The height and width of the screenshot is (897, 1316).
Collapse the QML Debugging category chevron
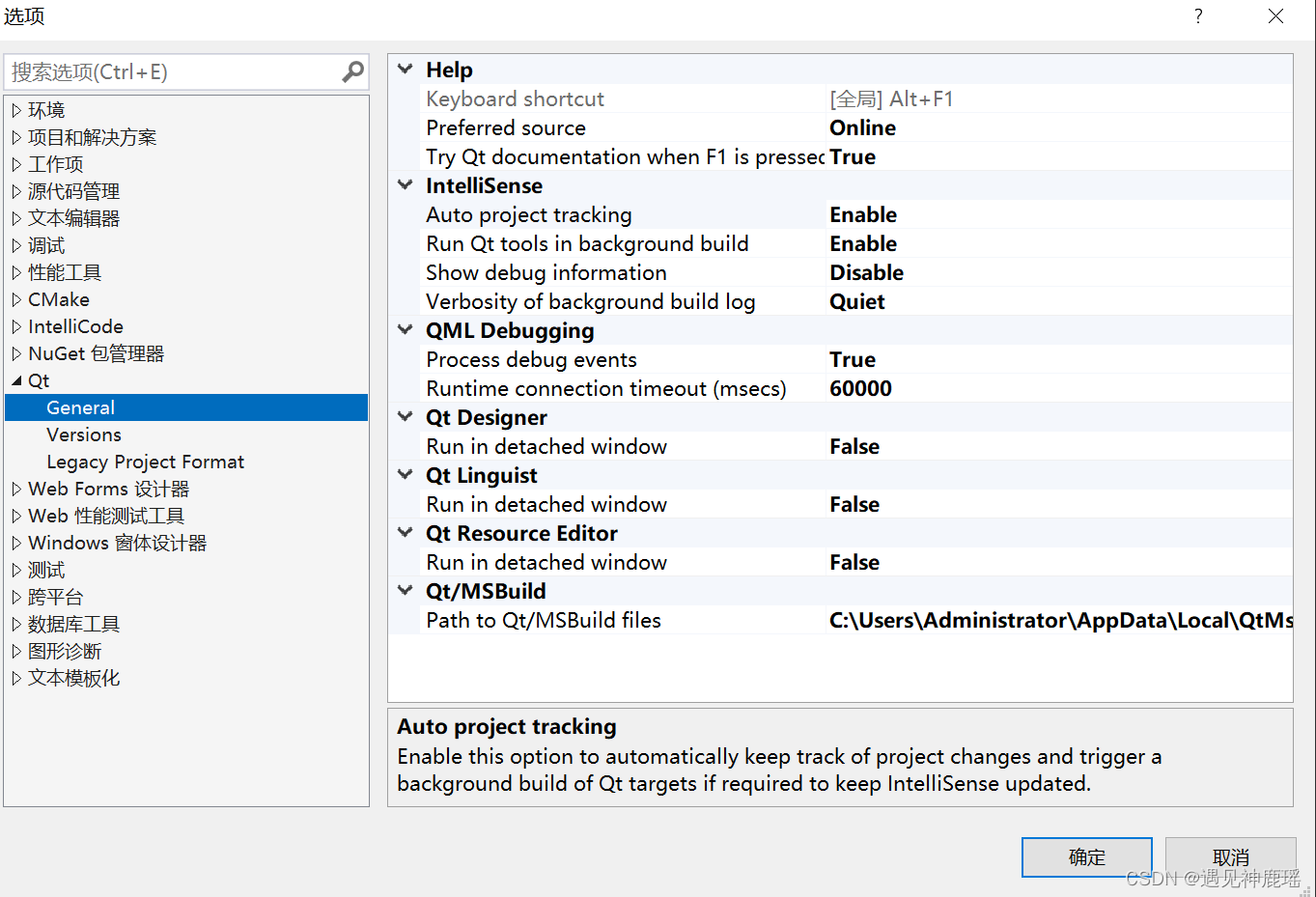click(x=406, y=330)
